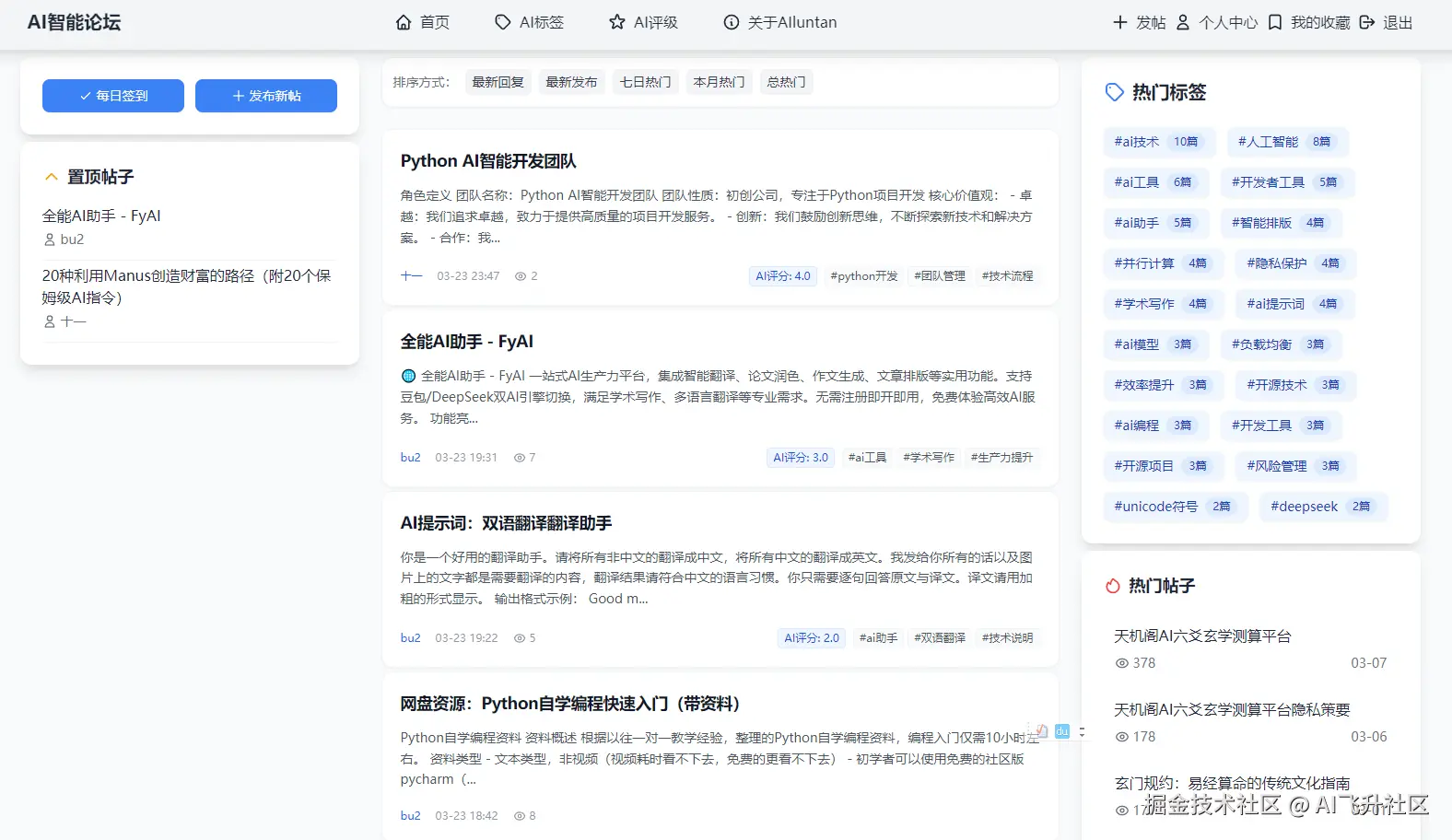Image resolution: width=1452 pixels, height=840 pixels.
Task: Open post AI提示词：双语翻译翻译助手
Action: (506, 523)
